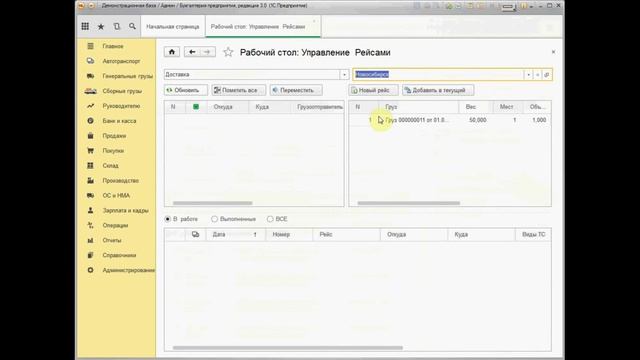Screen dimensions: 640x360
Task: Open favorites star in top toolbar
Action: point(101,27)
